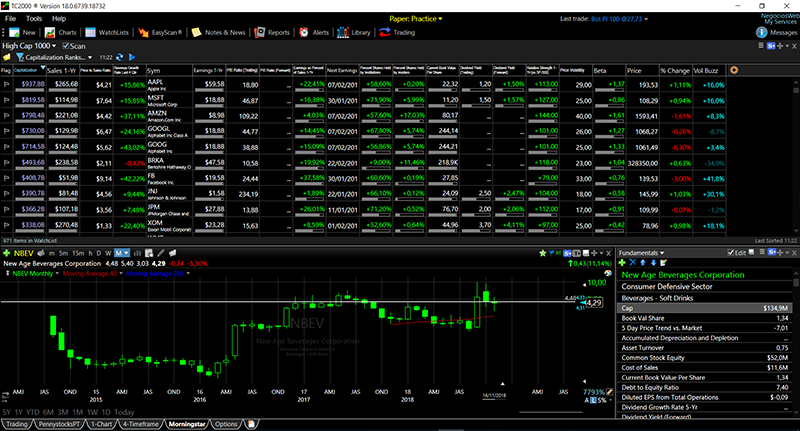Toggle the flag for BRKA row
The width and height of the screenshot is (800, 431).
7,163
